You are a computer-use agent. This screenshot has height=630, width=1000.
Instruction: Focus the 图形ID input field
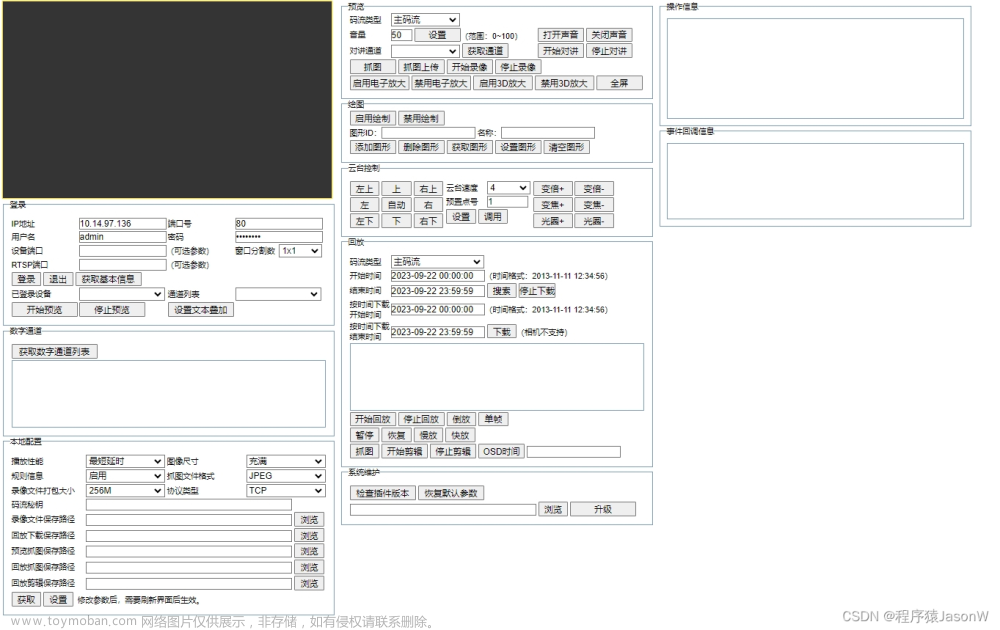click(428, 133)
